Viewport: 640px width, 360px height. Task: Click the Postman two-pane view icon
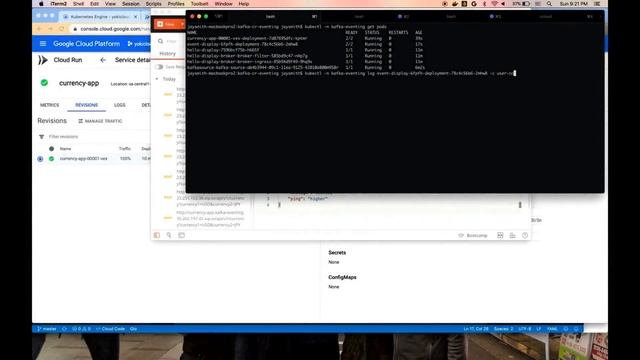click(500, 236)
